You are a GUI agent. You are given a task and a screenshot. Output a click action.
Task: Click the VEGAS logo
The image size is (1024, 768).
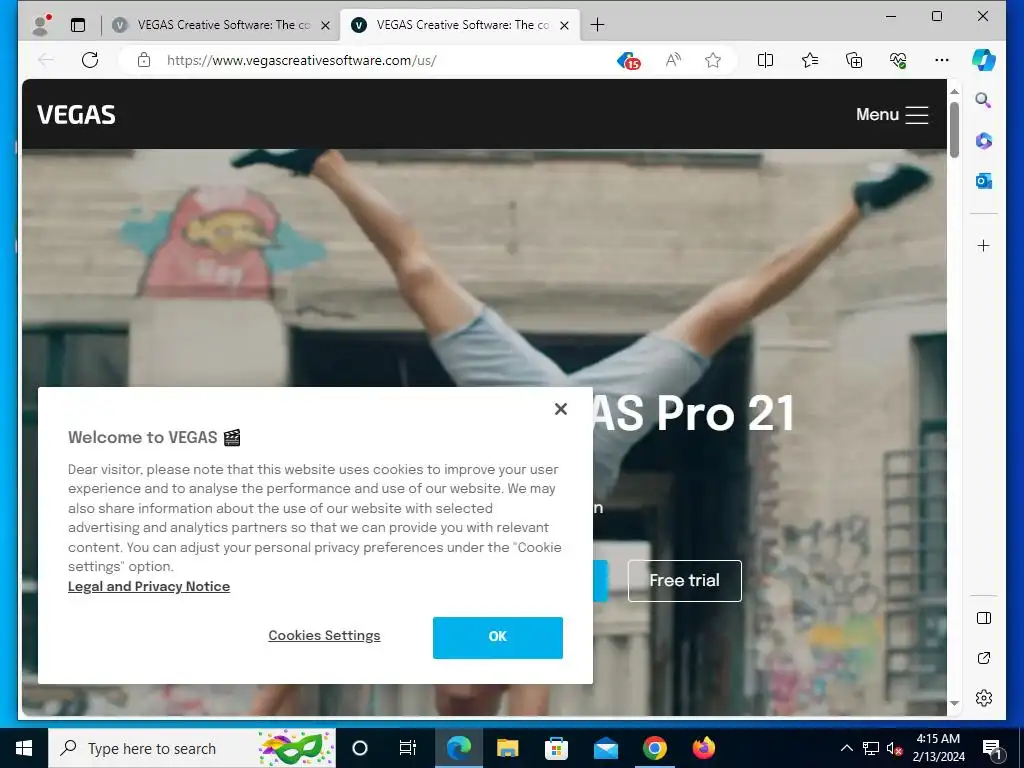(76, 115)
